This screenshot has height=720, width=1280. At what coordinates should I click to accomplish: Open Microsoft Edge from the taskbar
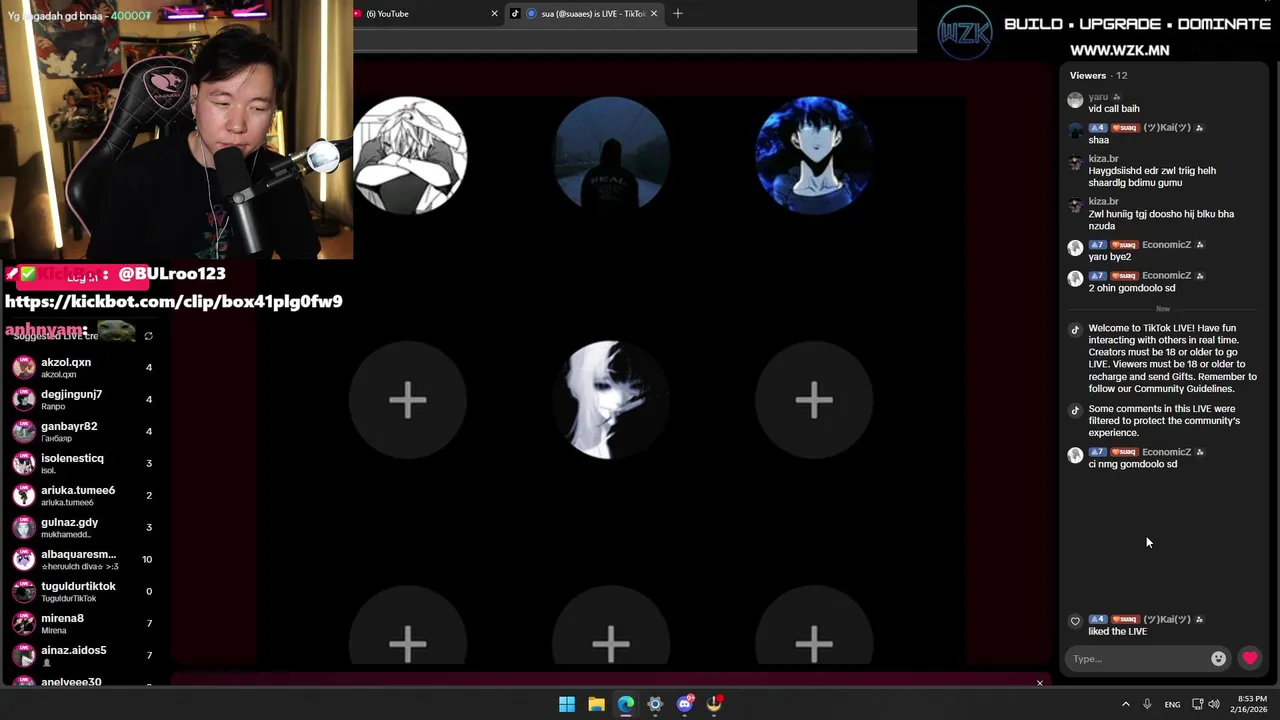pos(626,704)
